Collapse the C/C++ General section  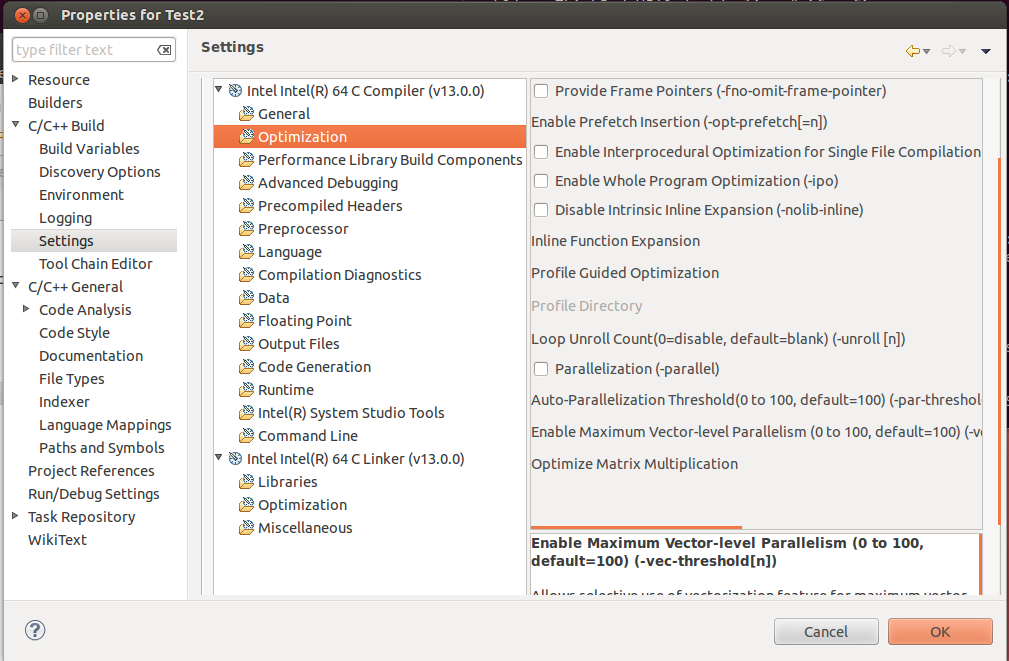pyautogui.click(x=15, y=285)
